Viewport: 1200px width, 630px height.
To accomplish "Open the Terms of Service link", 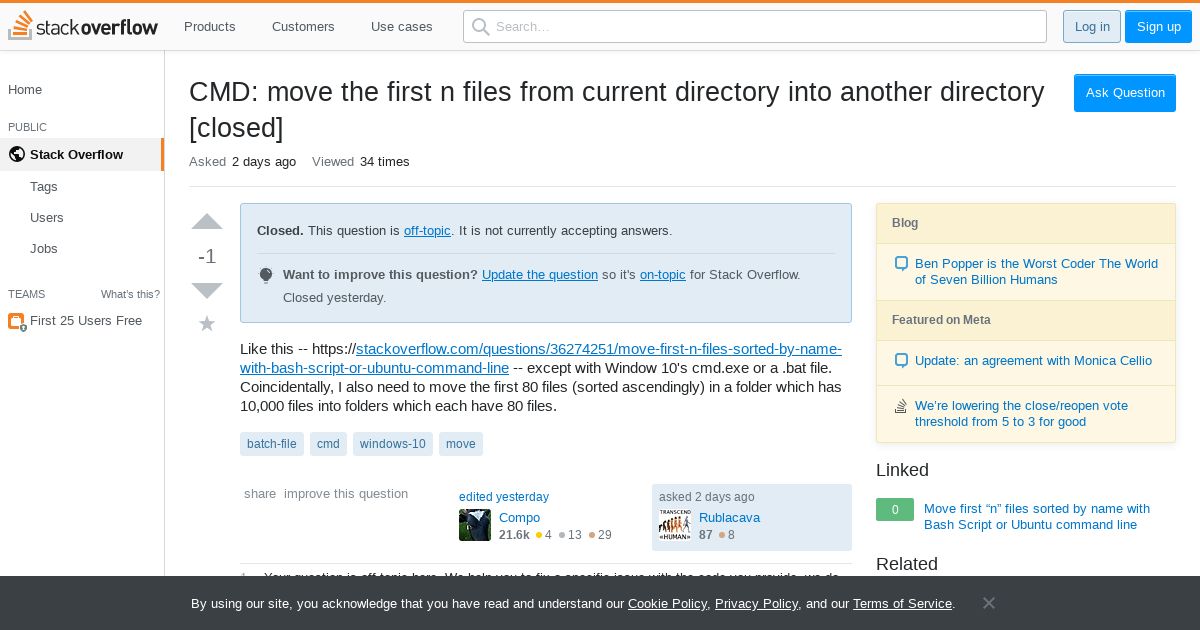I will coord(902,604).
